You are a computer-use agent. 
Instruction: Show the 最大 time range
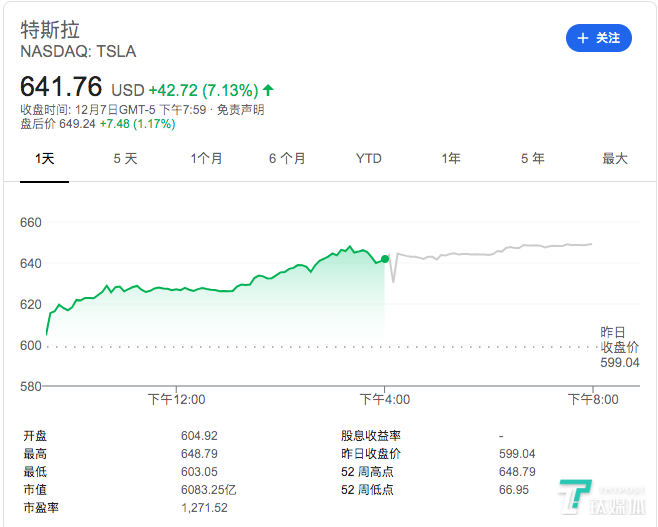pyautogui.click(x=614, y=158)
